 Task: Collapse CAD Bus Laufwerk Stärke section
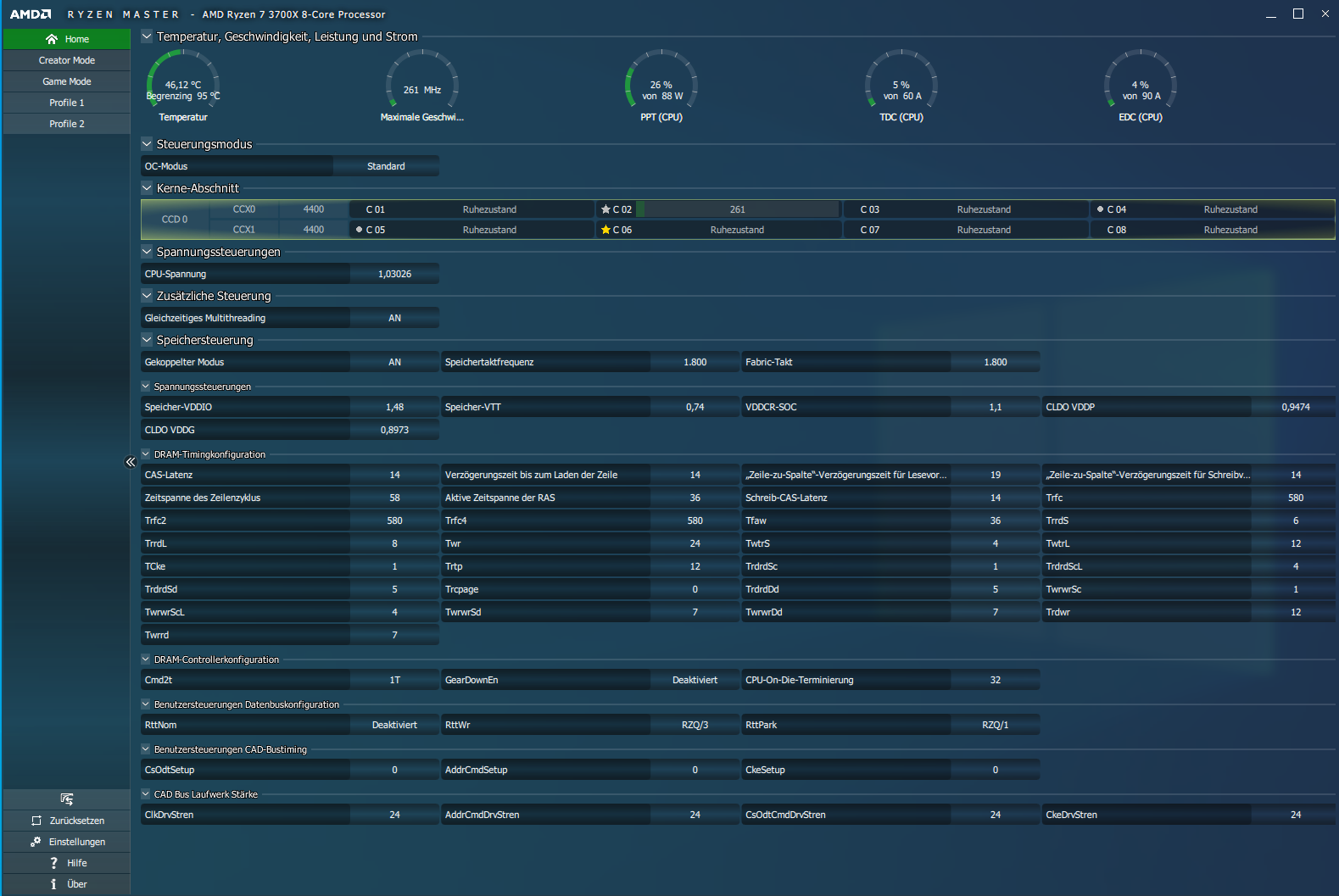[x=146, y=793]
